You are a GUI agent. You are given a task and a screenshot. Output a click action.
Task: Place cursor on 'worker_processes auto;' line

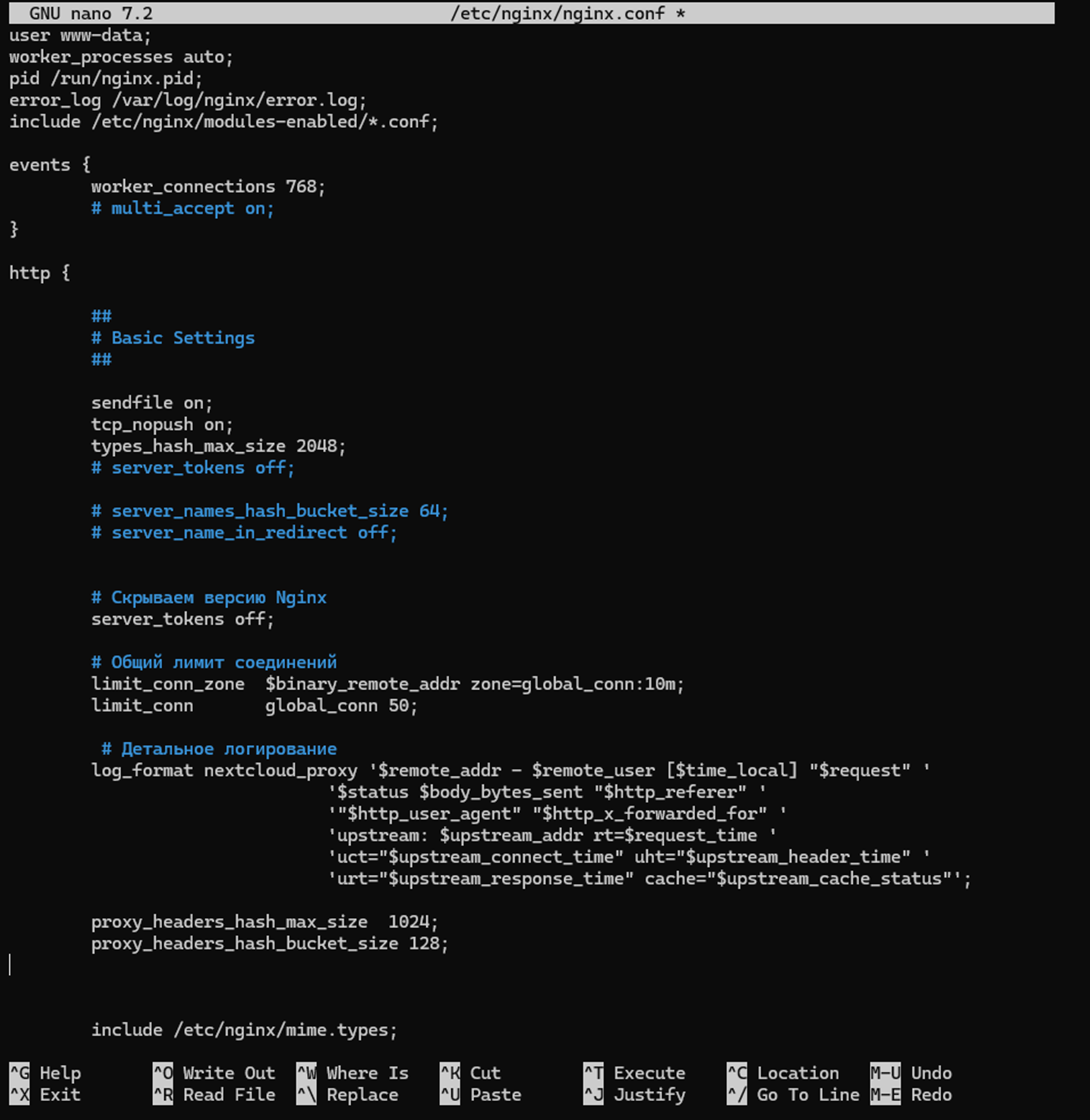tap(121, 57)
